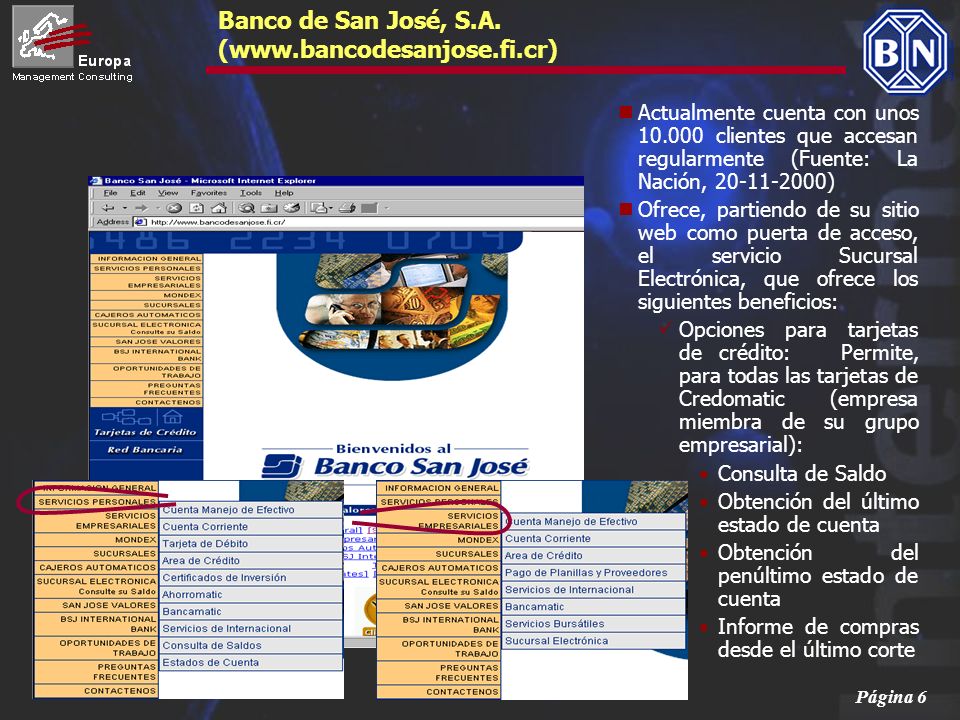The image size is (960, 720).
Task: Open the File menu
Action: point(110,193)
